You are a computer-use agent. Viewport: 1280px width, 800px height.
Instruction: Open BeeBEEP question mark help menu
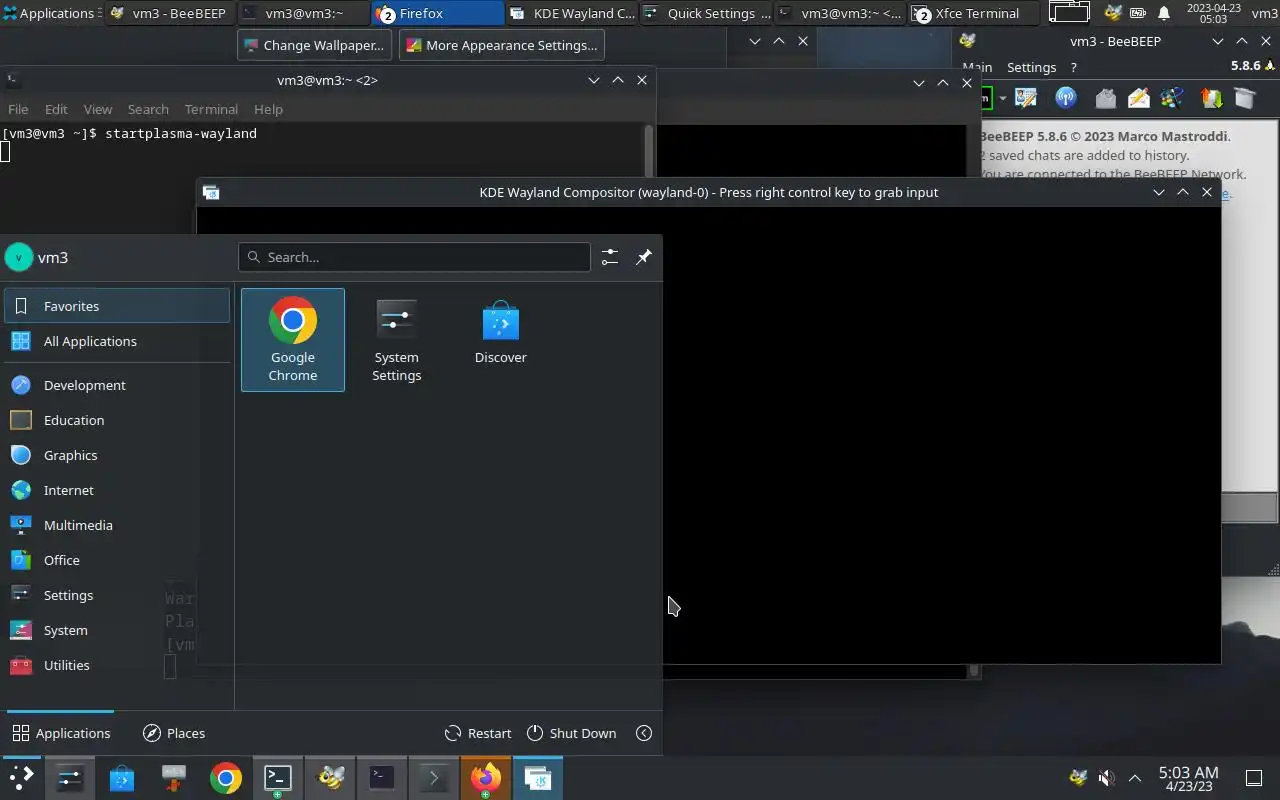[1073, 67]
